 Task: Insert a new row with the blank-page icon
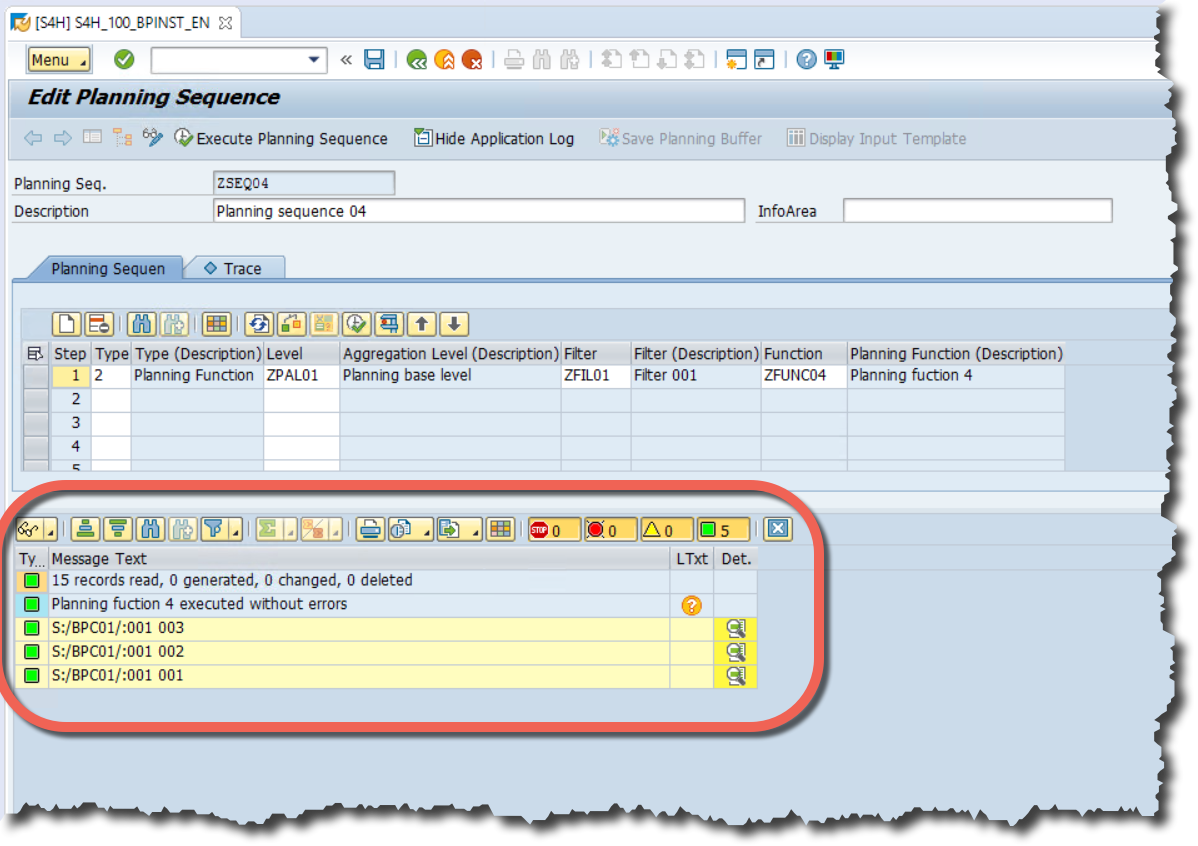click(x=66, y=323)
